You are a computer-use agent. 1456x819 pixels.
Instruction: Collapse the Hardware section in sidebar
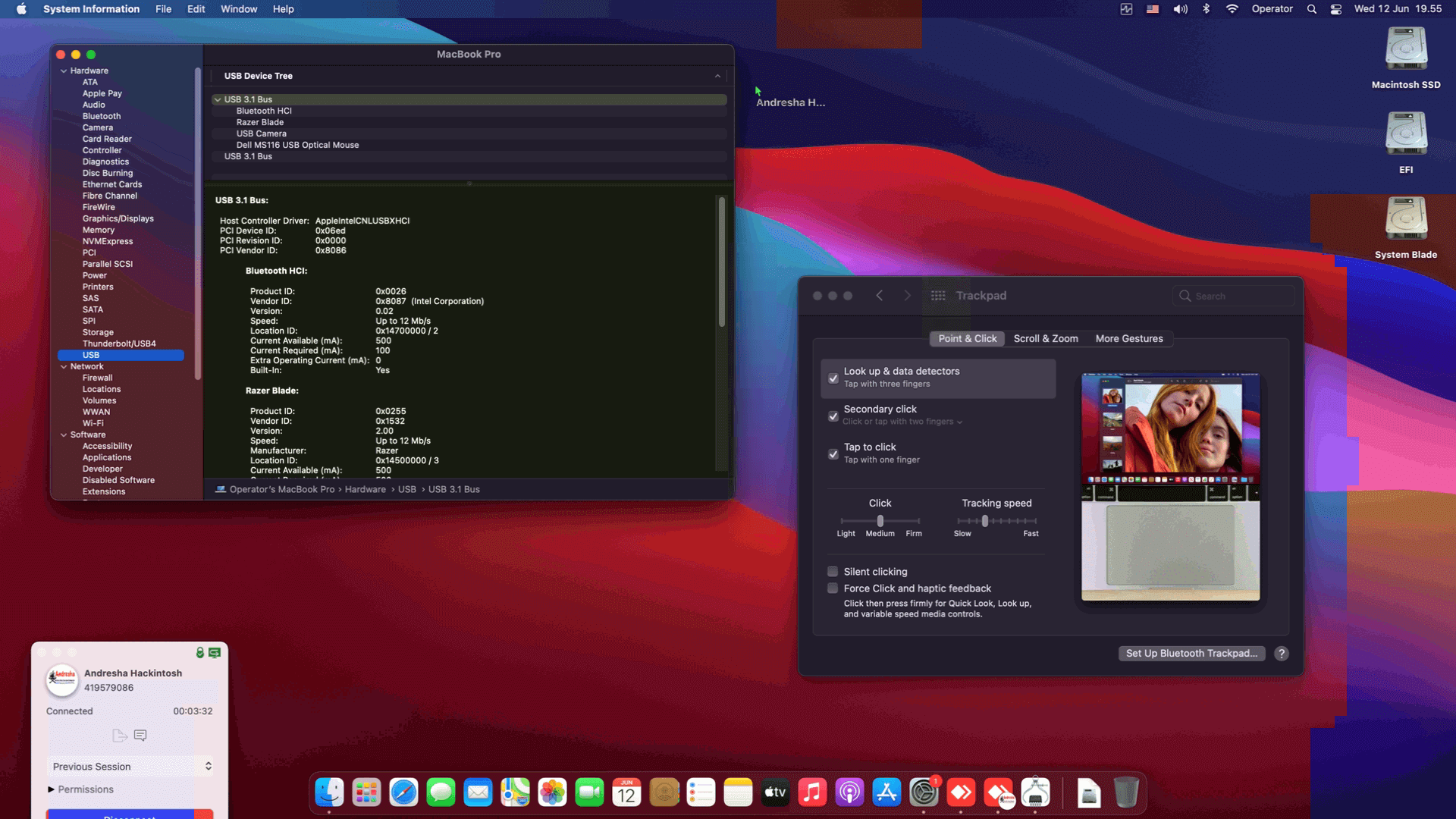[64, 71]
